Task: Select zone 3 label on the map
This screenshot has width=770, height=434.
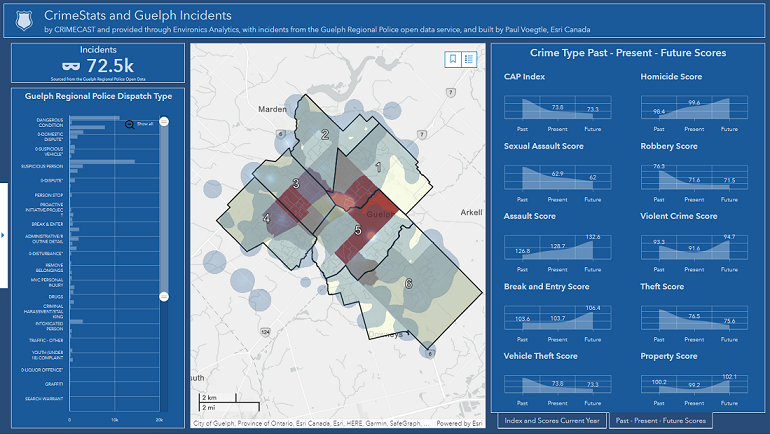Action: [296, 184]
